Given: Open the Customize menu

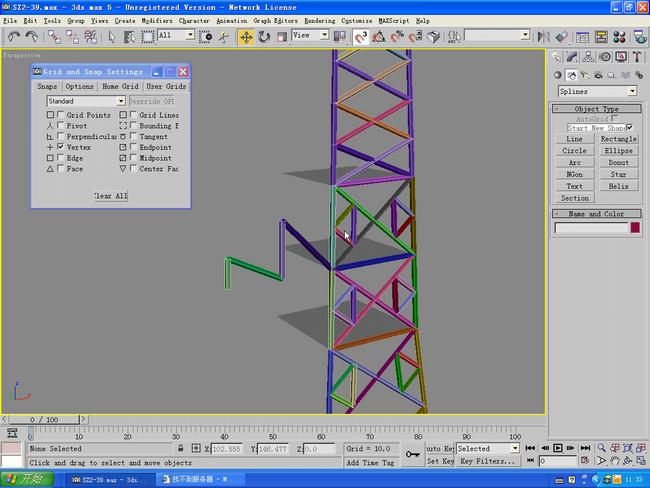Looking at the screenshot, I should [x=357, y=21].
